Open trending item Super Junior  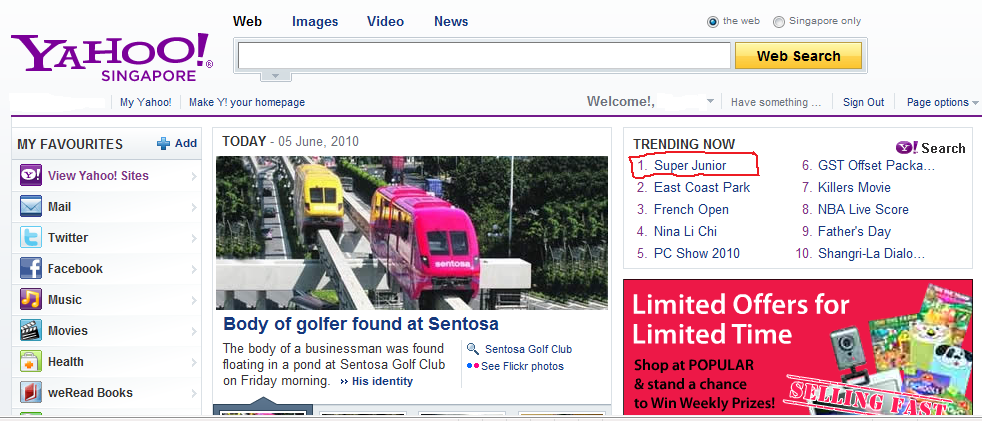(x=690, y=165)
